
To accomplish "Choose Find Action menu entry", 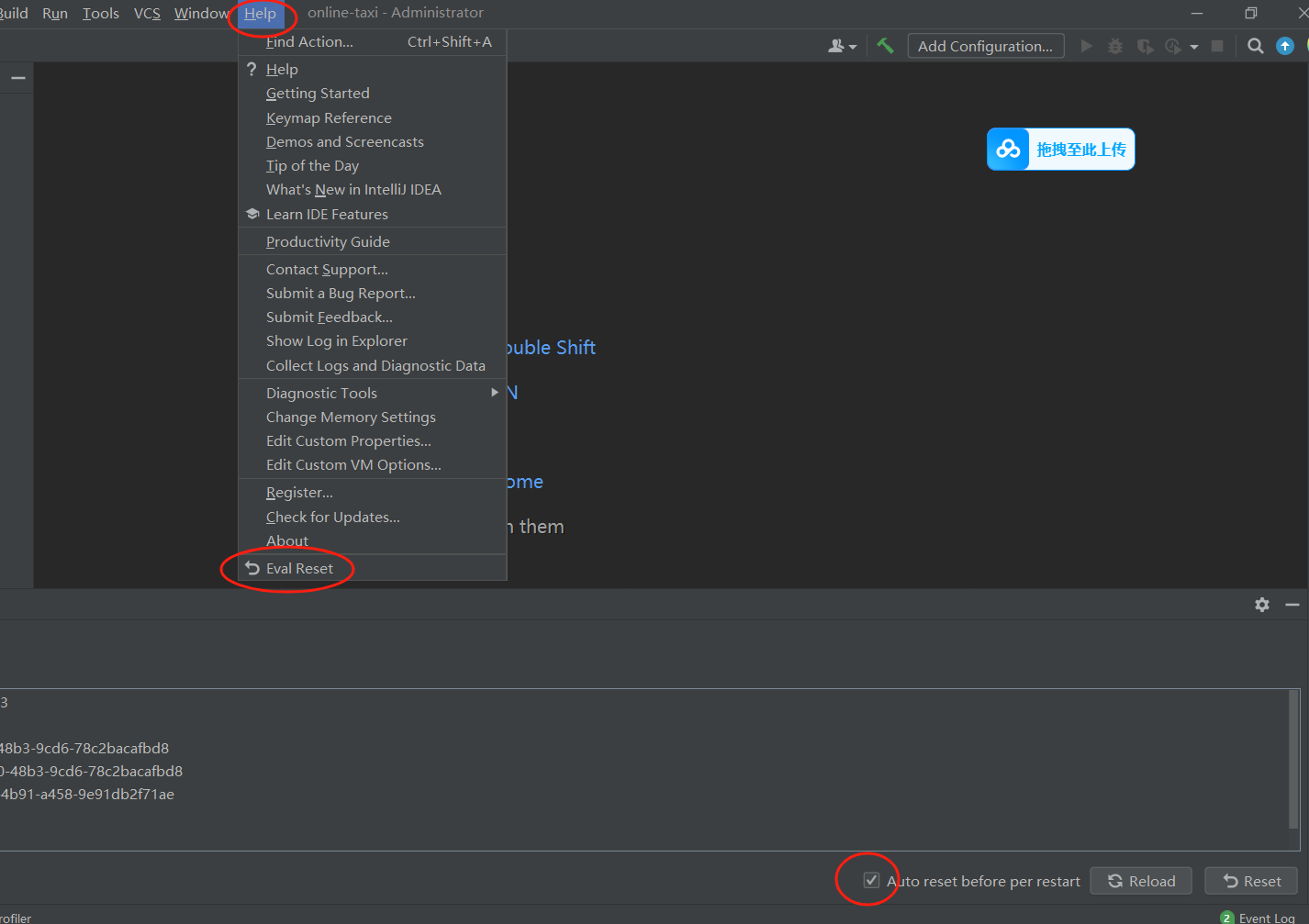I will pyautogui.click(x=373, y=41).
